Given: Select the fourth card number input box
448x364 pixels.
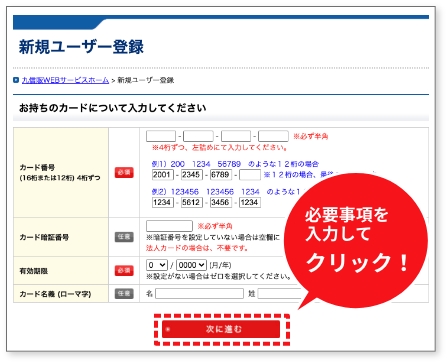Looking at the screenshot, I should tap(273, 136).
